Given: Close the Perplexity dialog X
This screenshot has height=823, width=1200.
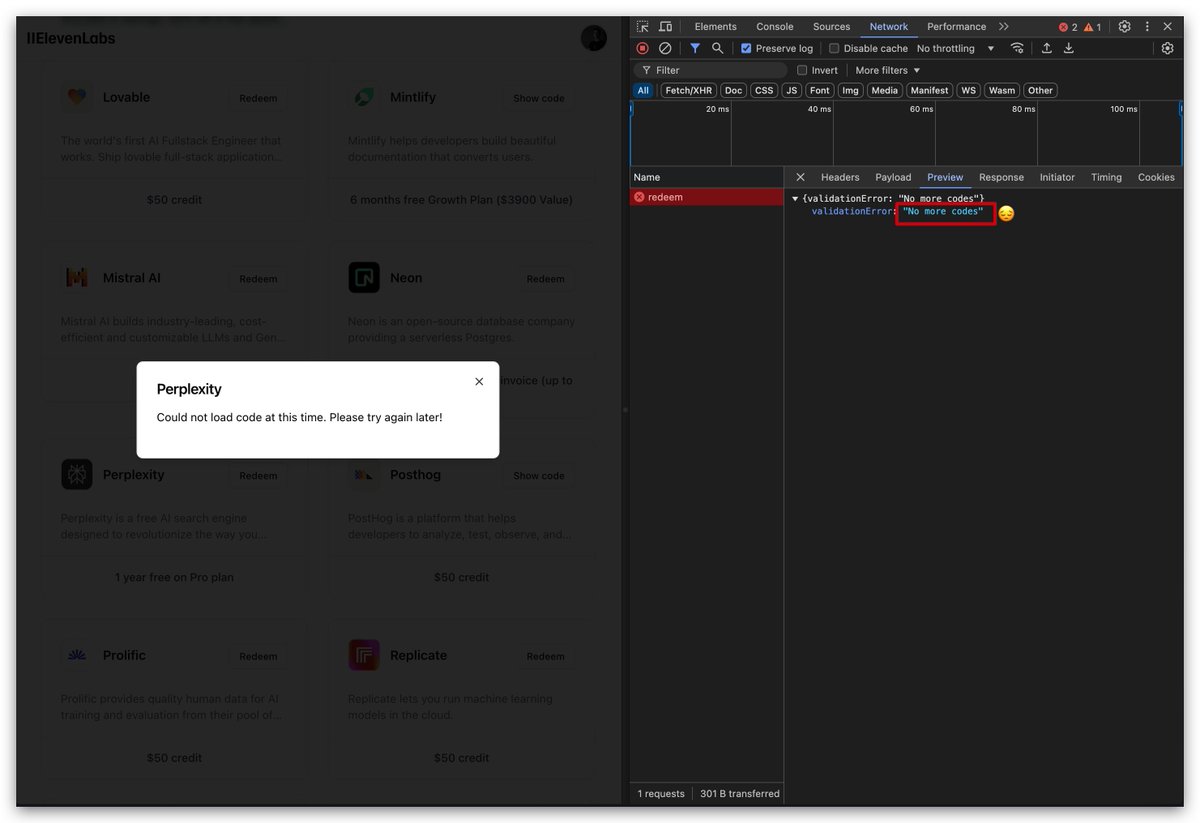Looking at the screenshot, I should [x=479, y=382].
